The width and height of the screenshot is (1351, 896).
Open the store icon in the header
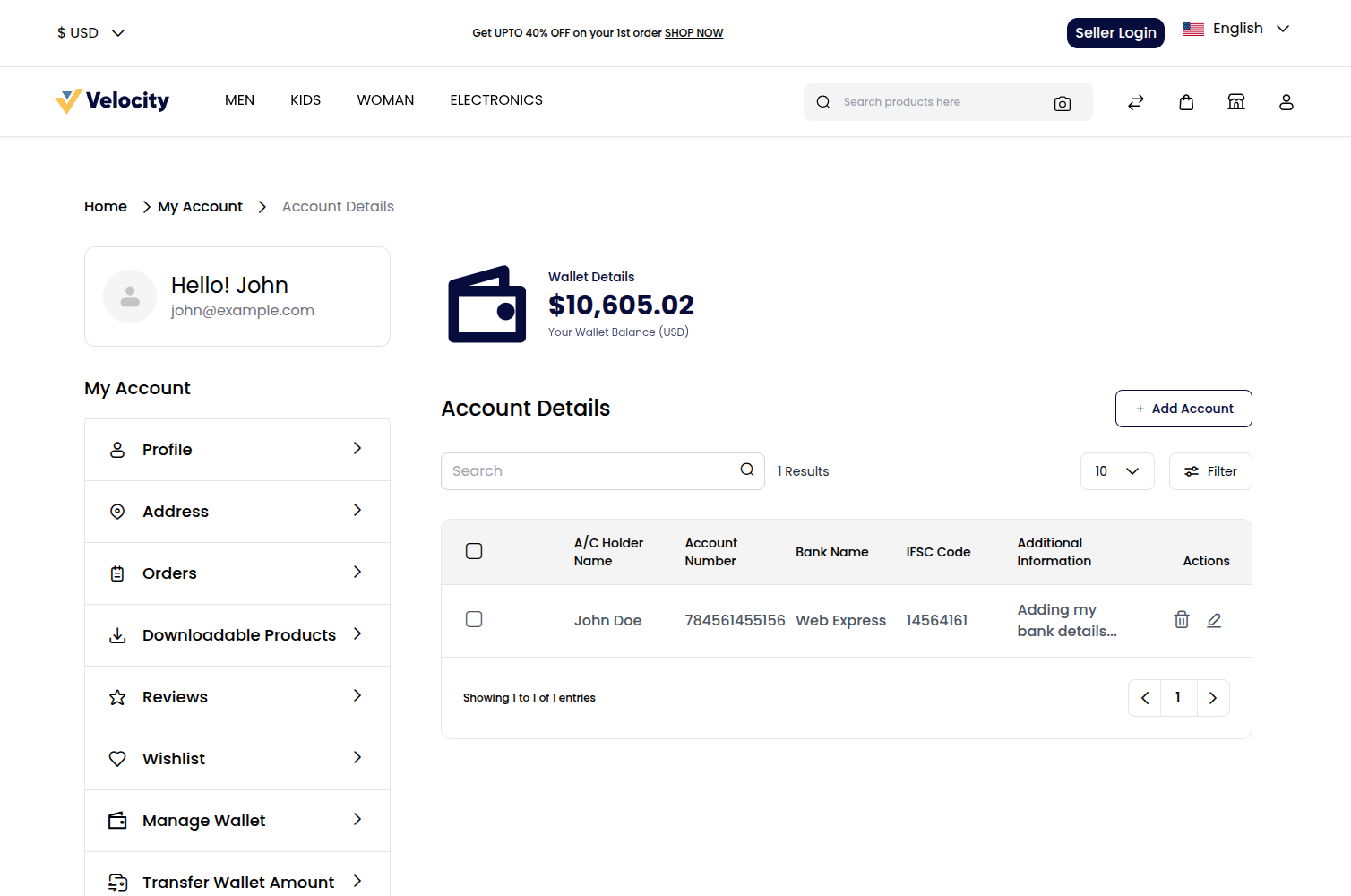point(1236,101)
